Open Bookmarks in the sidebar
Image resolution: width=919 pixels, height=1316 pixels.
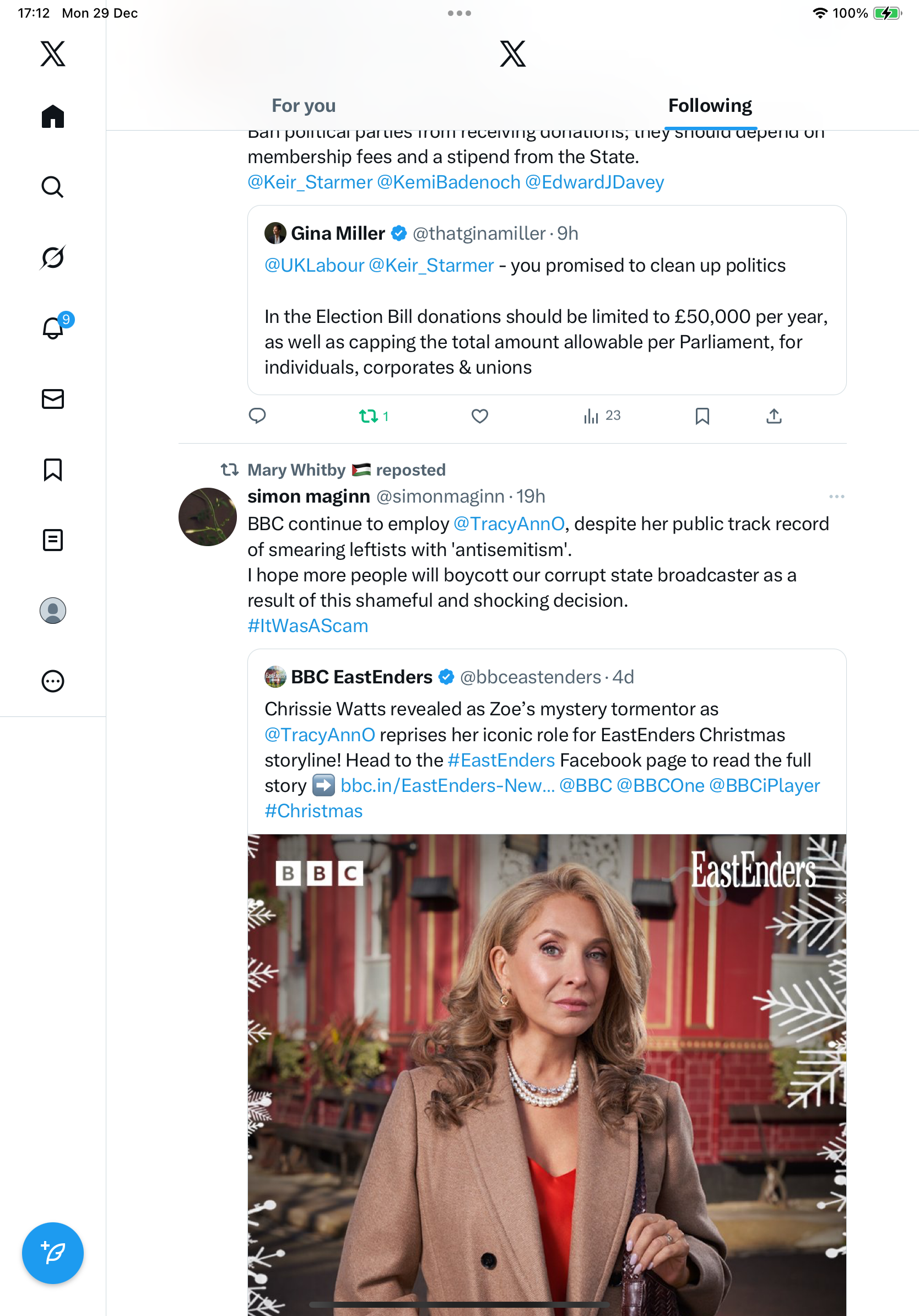click(53, 470)
